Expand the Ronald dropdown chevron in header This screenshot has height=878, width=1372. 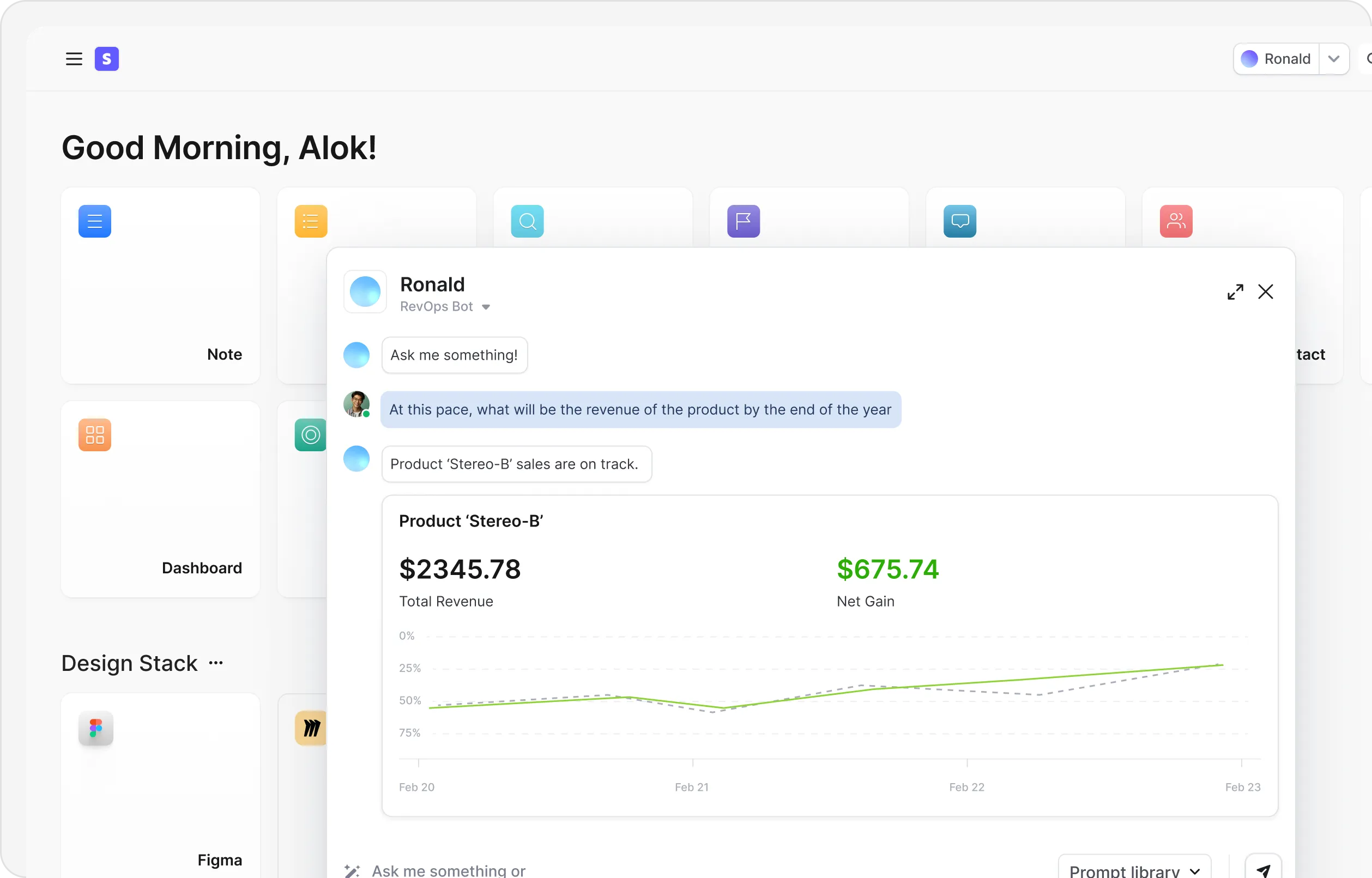(1333, 59)
